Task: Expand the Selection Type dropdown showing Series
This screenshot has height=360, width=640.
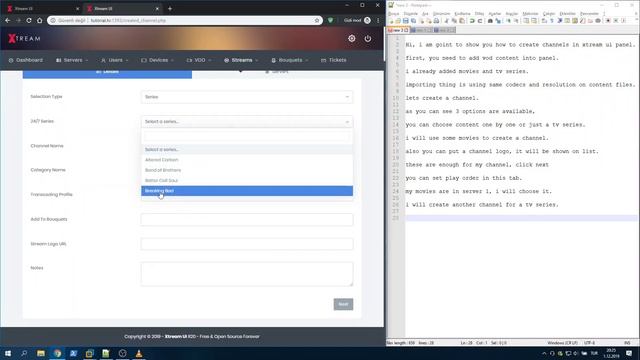Action: (247, 97)
